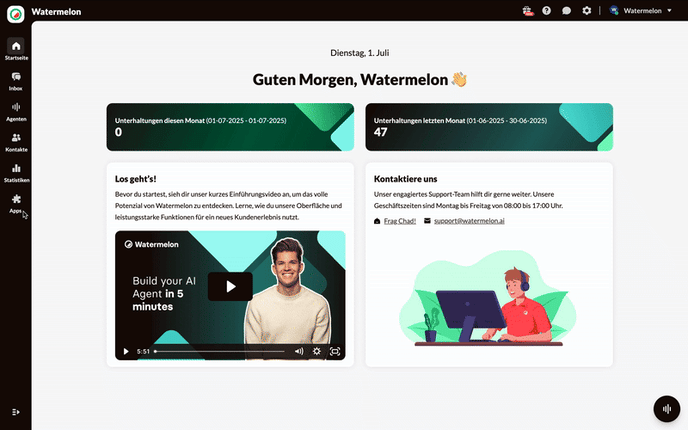688x430 pixels.
Task: Click the 'Los geht's!' heading
Action: click(x=136, y=179)
